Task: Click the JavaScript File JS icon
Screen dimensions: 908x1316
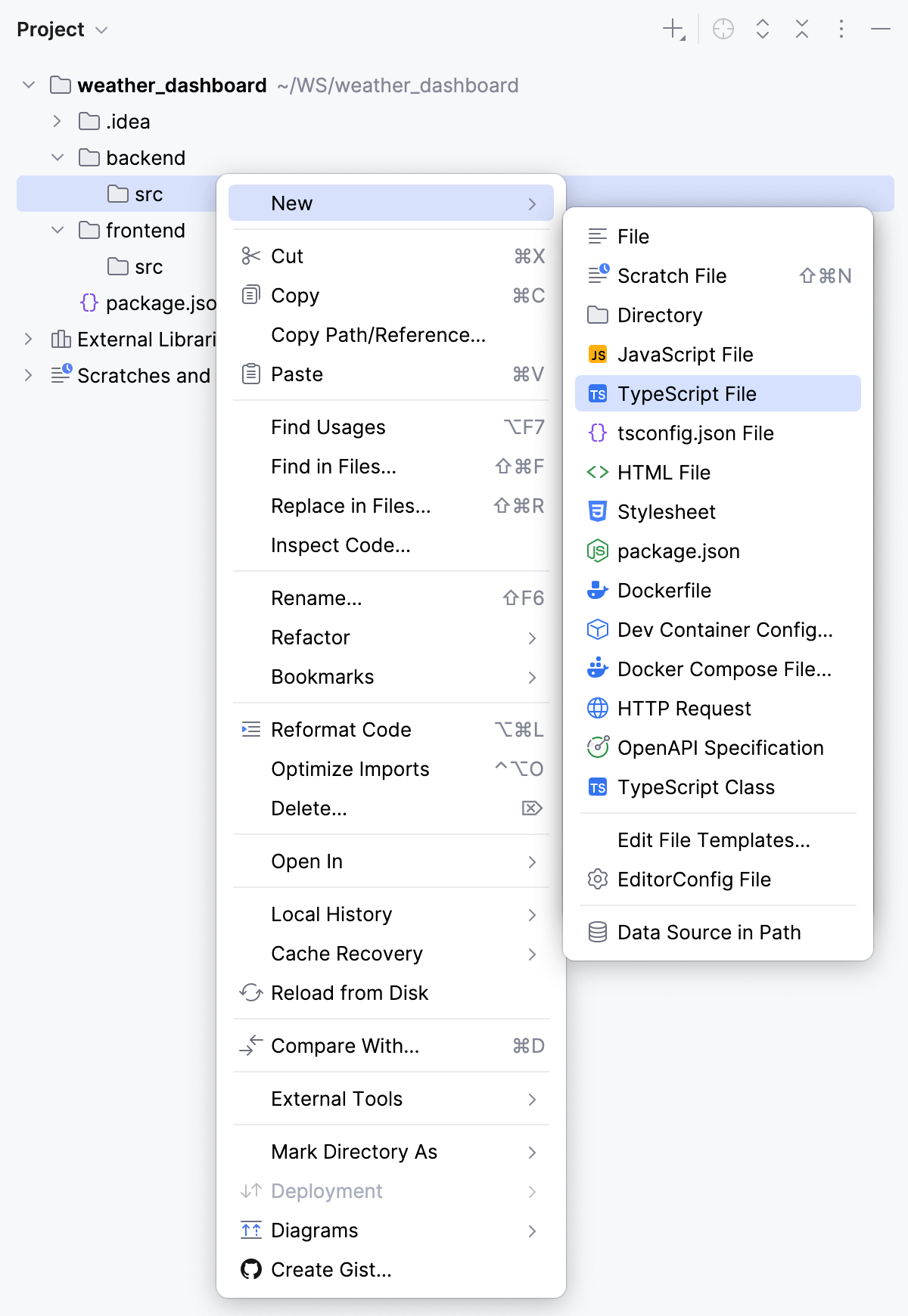Action: 598,354
